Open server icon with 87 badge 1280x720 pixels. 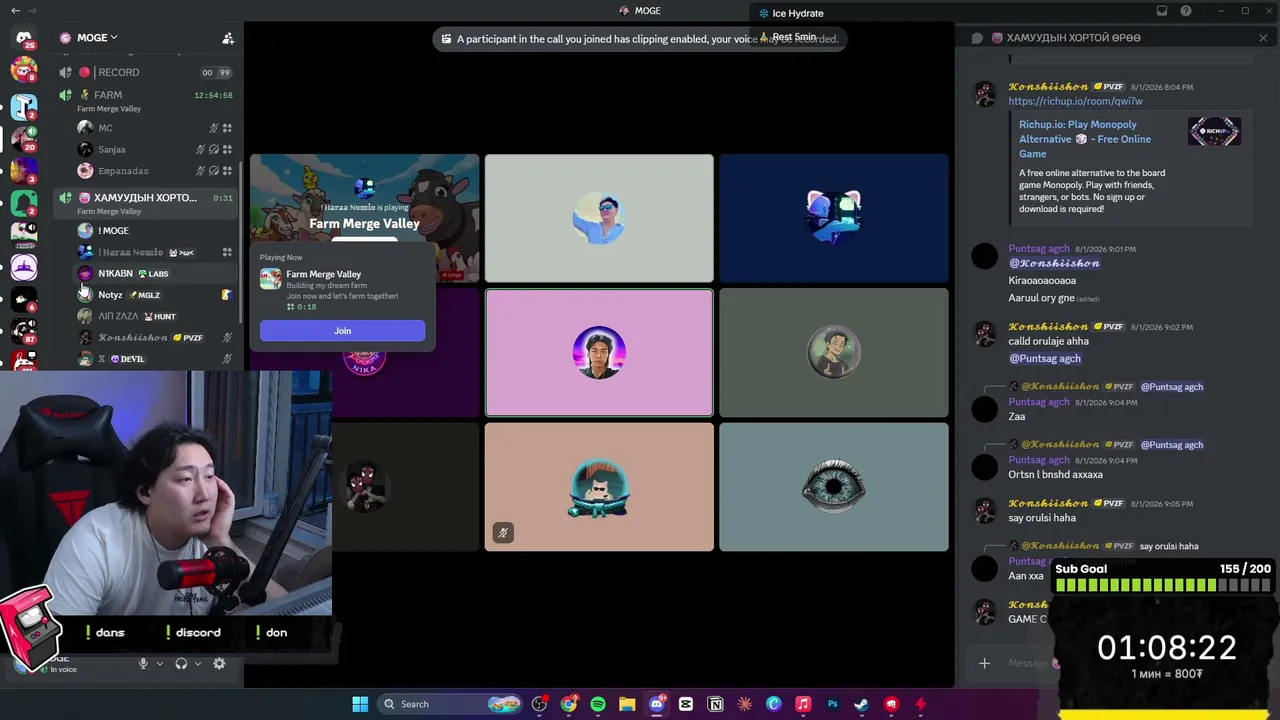pos(24,331)
